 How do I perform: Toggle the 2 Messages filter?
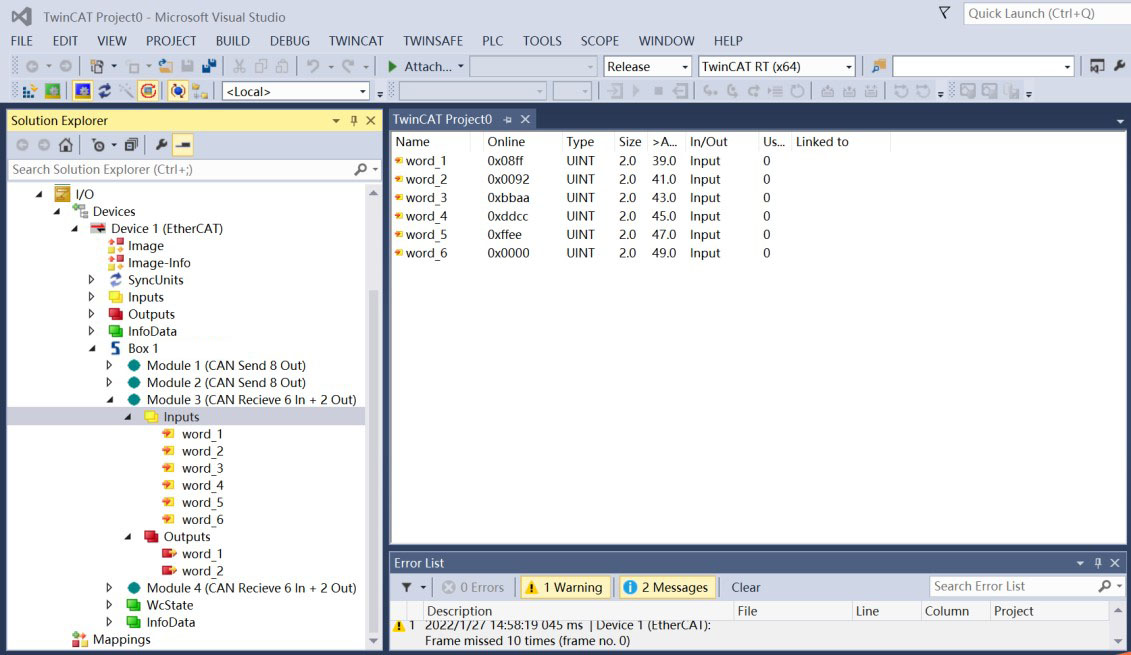click(668, 587)
